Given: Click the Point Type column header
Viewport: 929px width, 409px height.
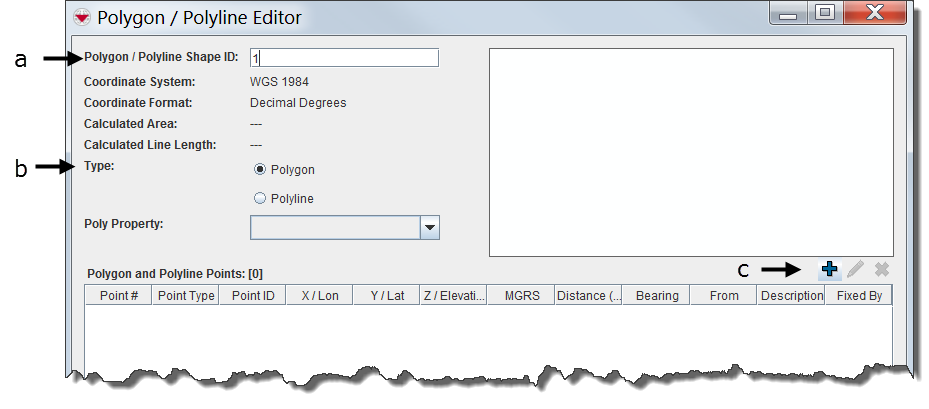Looking at the screenshot, I should click(x=186, y=296).
